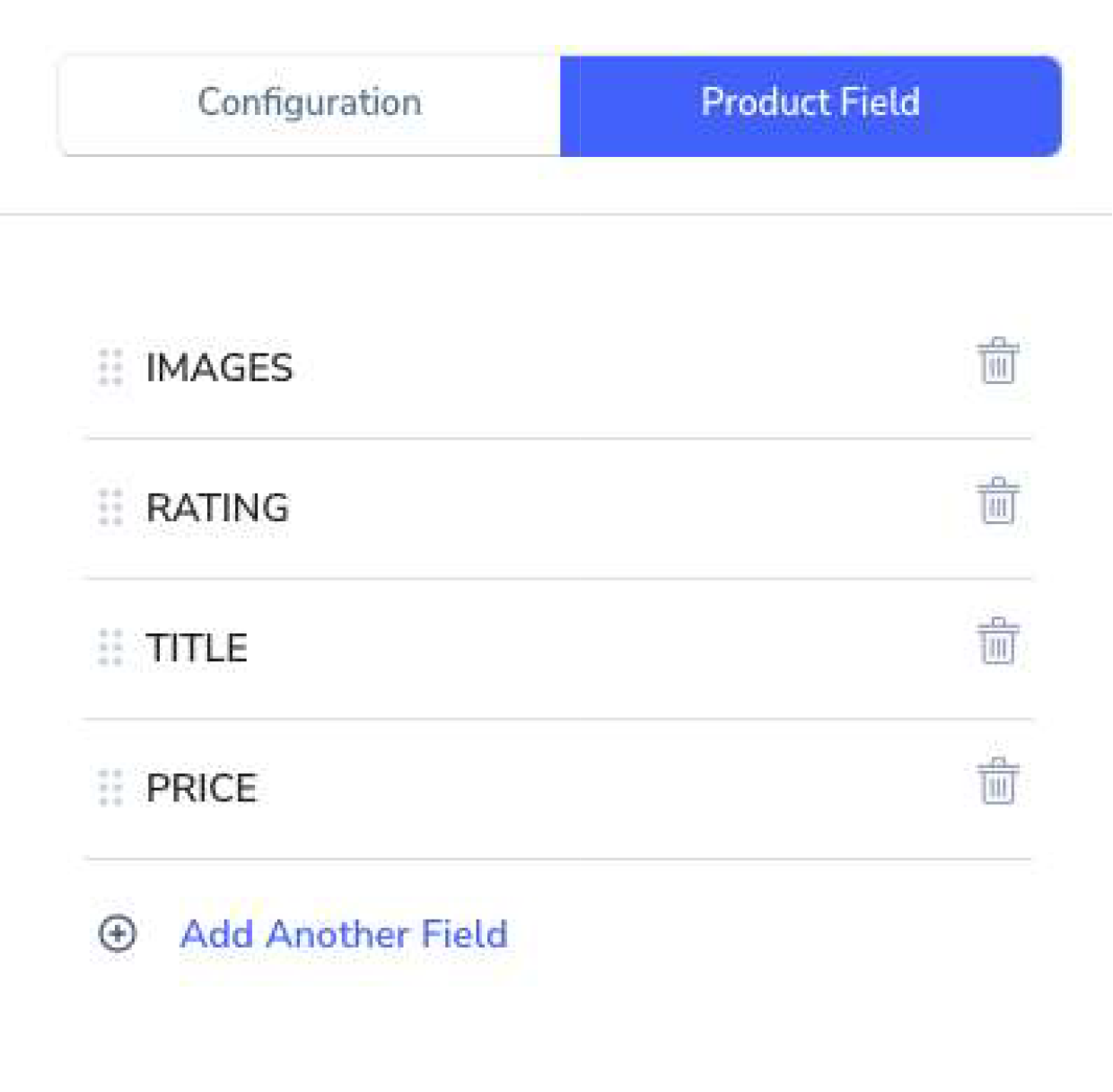The height and width of the screenshot is (1092, 1113).
Task: Click the plus circle icon to add a field
Action: click(x=118, y=933)
